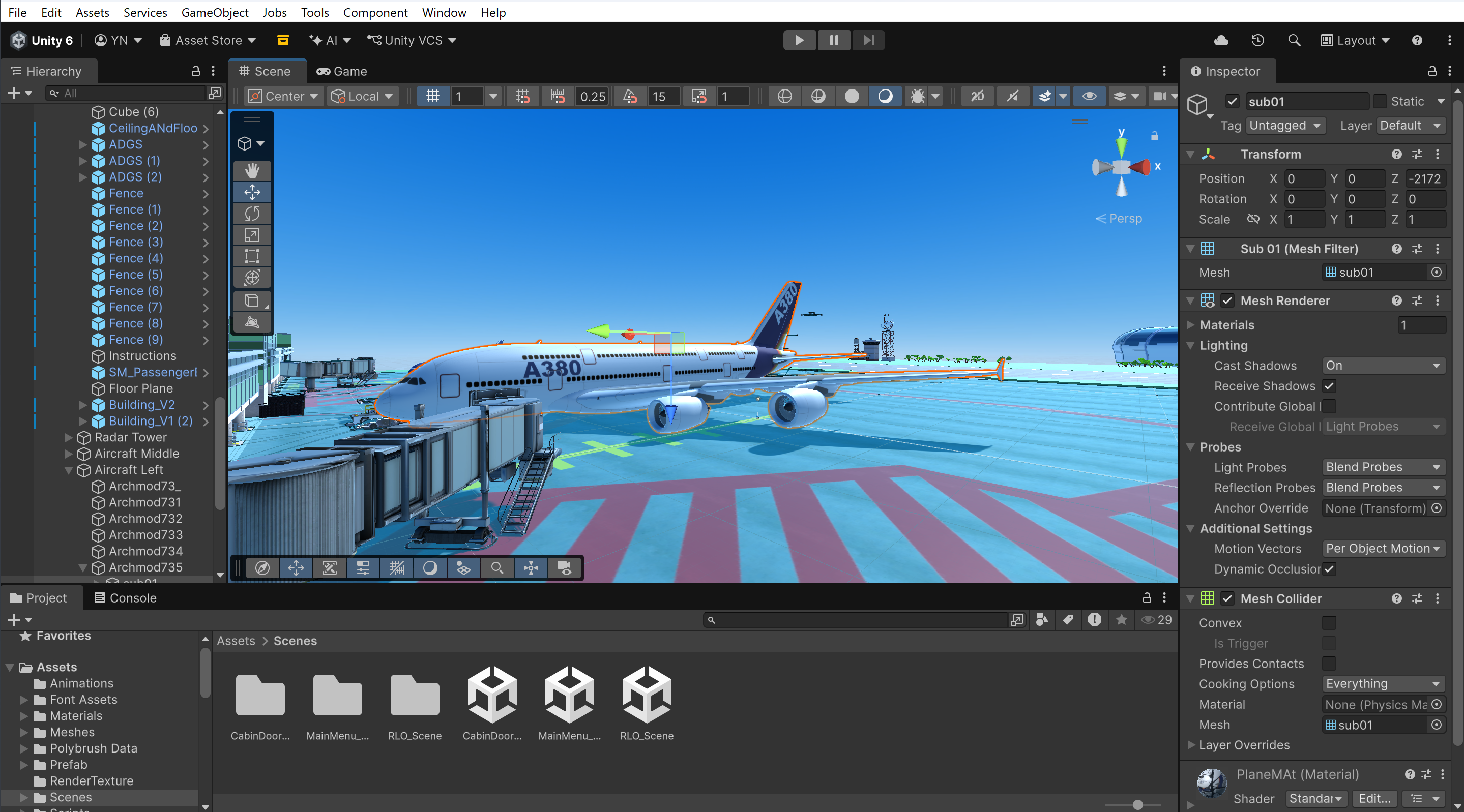The image size is (1464, 812).
Task: Click the search by type icon in Project
Action: [1041, 619]
